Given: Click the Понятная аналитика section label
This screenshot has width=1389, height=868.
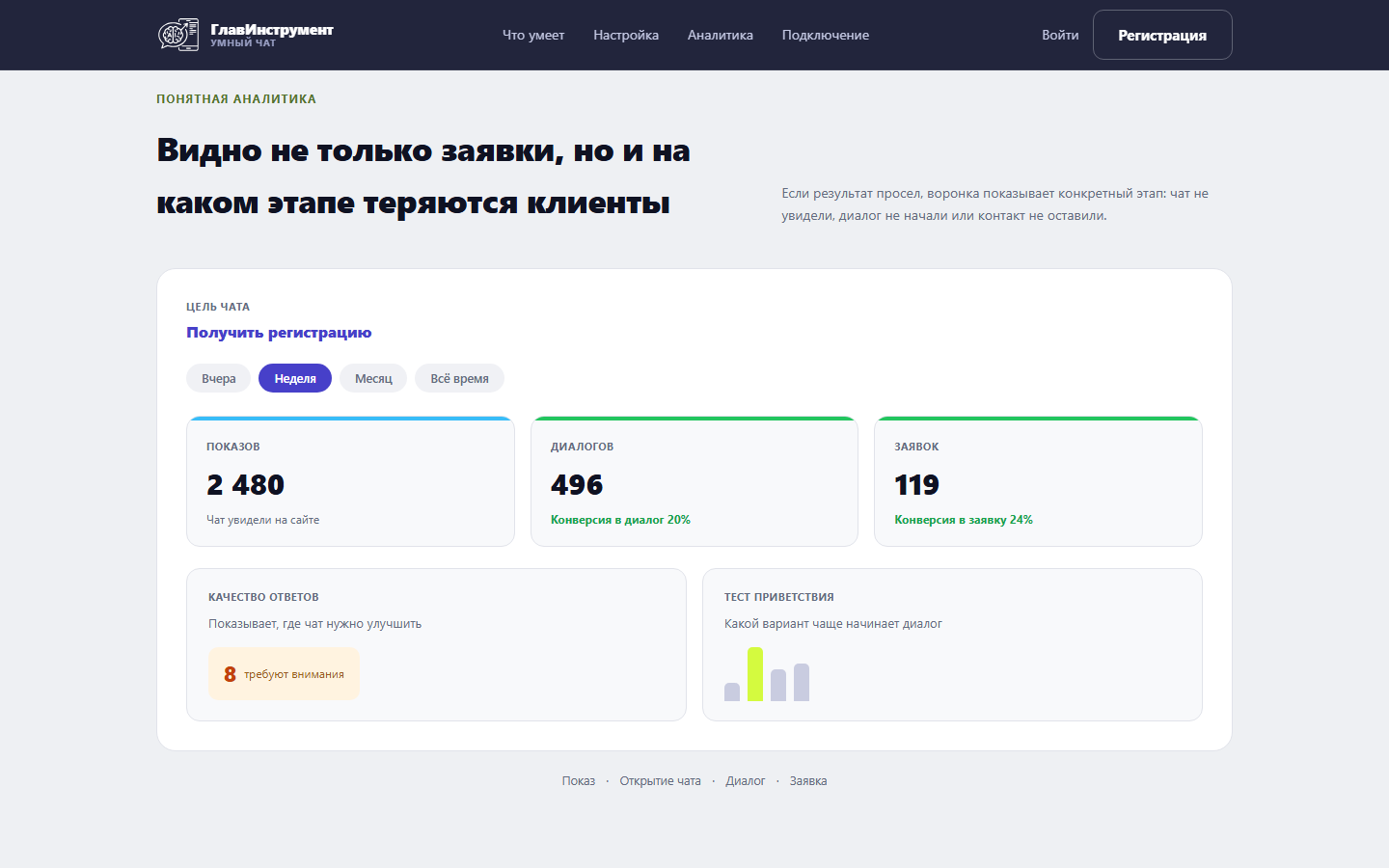Looking at the screenshot, I should click(x=236, y=99).
